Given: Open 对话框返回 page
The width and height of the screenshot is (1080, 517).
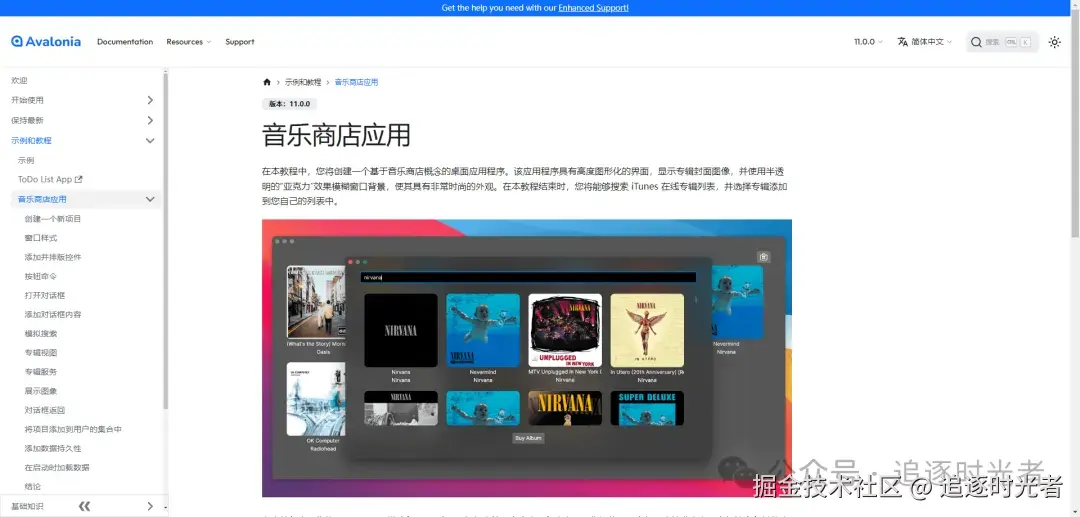Looking at the screenshot, I should (x=45, y=410).
